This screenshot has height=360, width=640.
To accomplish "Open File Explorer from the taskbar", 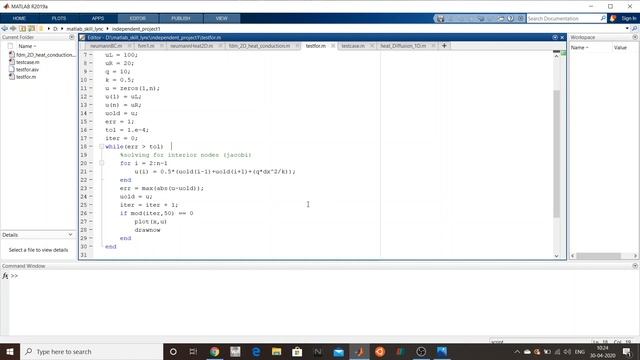I will coord(276,351).
